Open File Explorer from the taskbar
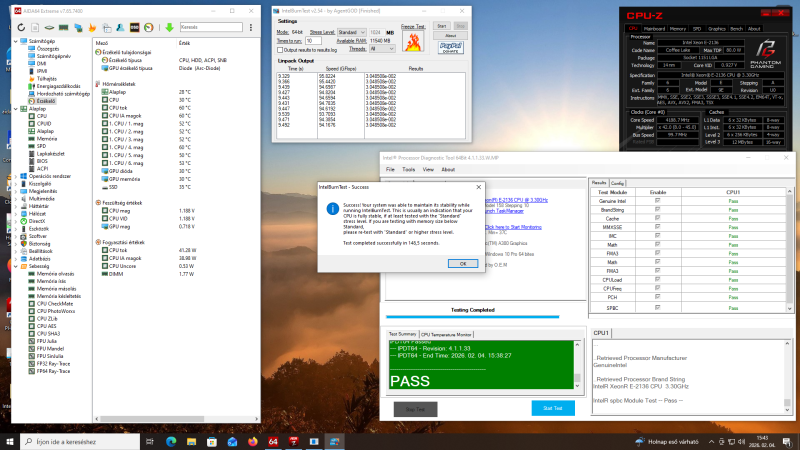This screenshot has width=800, height=450. tap(191, 442)
